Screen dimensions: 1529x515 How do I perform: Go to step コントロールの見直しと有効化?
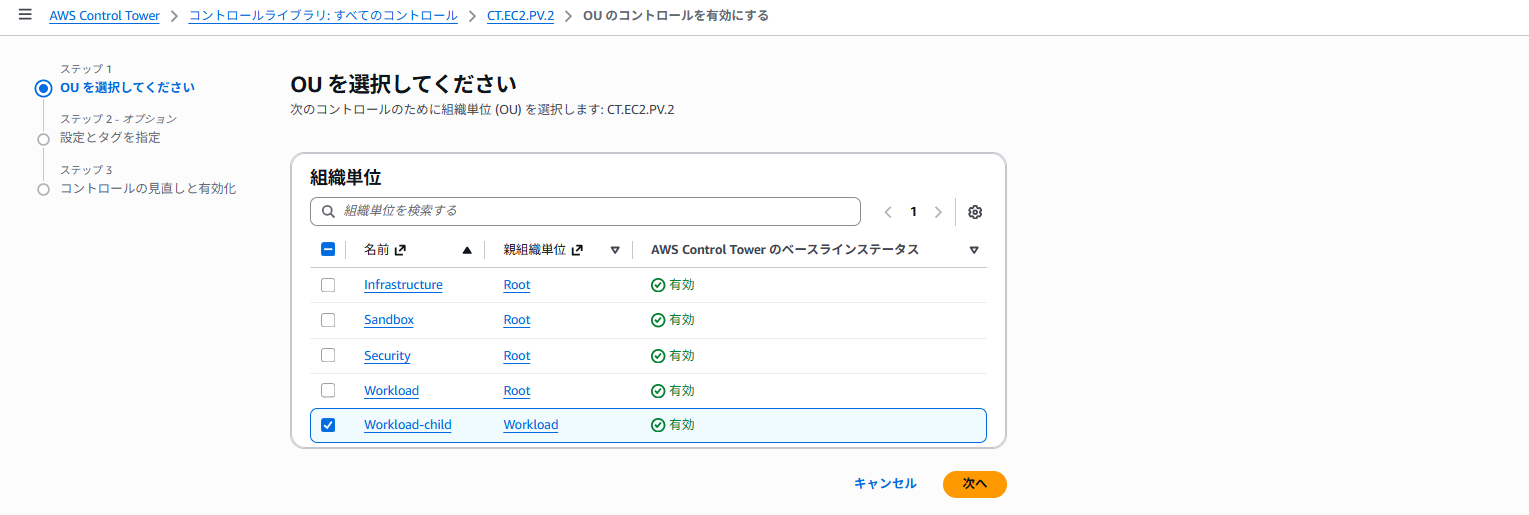pyautogui.click(x=148, y=188)
